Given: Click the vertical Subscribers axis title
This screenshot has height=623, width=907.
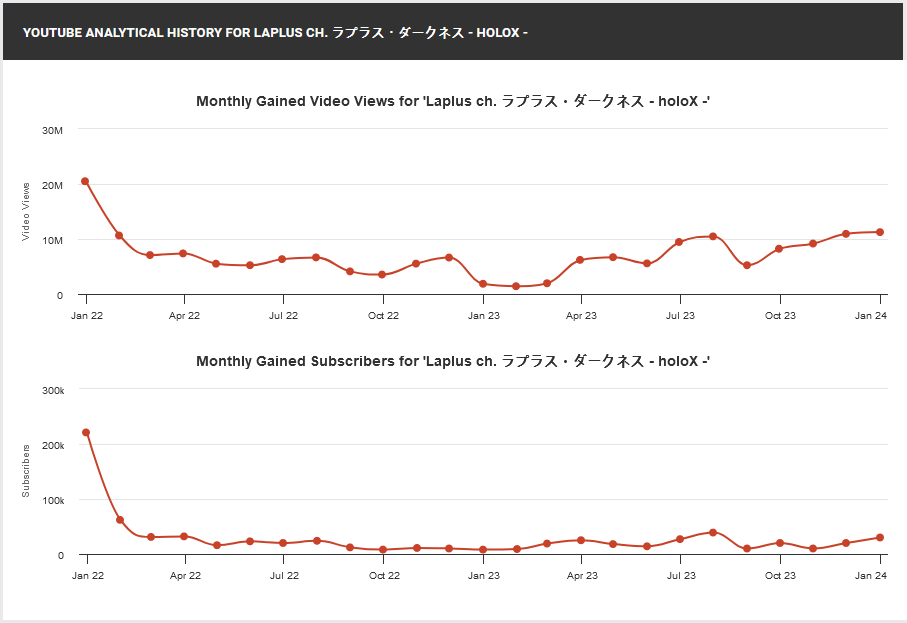Looking at the screenshot, I should click(x=25, y=471).
